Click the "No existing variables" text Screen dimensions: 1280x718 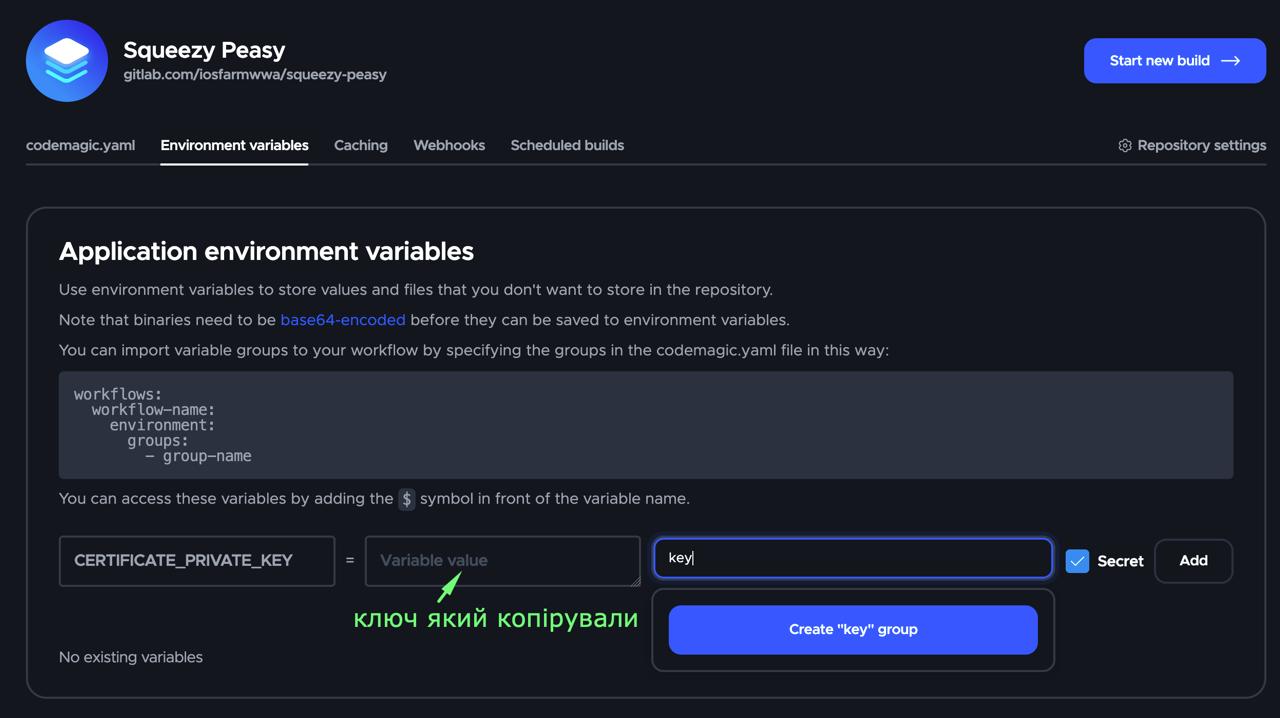click(x=131, y=657)
